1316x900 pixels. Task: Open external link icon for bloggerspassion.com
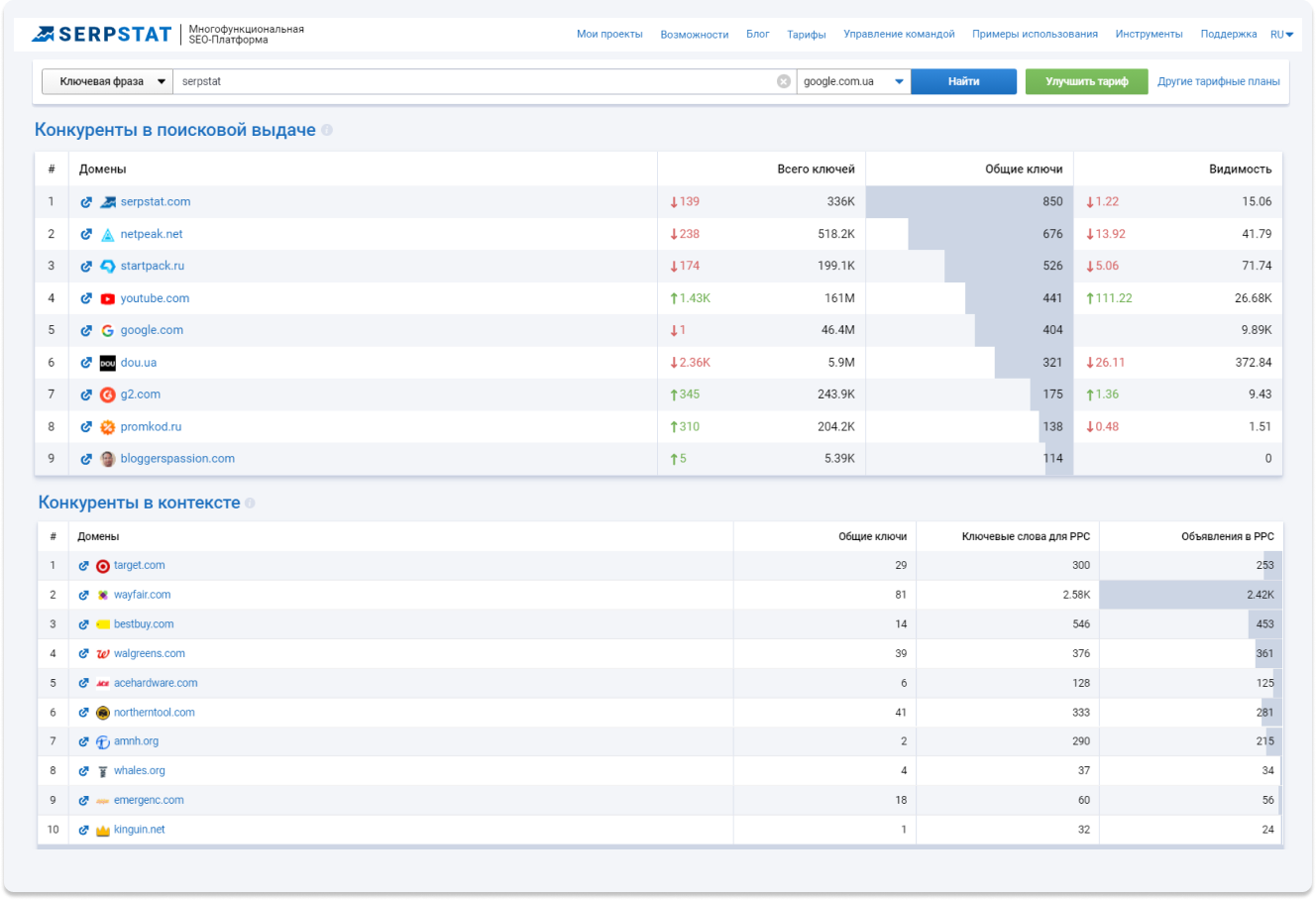click(86, 459)
